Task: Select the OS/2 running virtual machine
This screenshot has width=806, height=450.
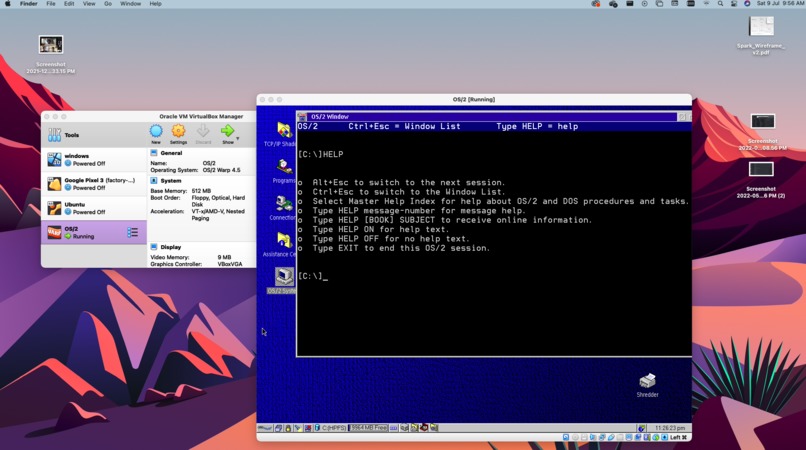Action: pyautogui.click(x=94, y=232)
